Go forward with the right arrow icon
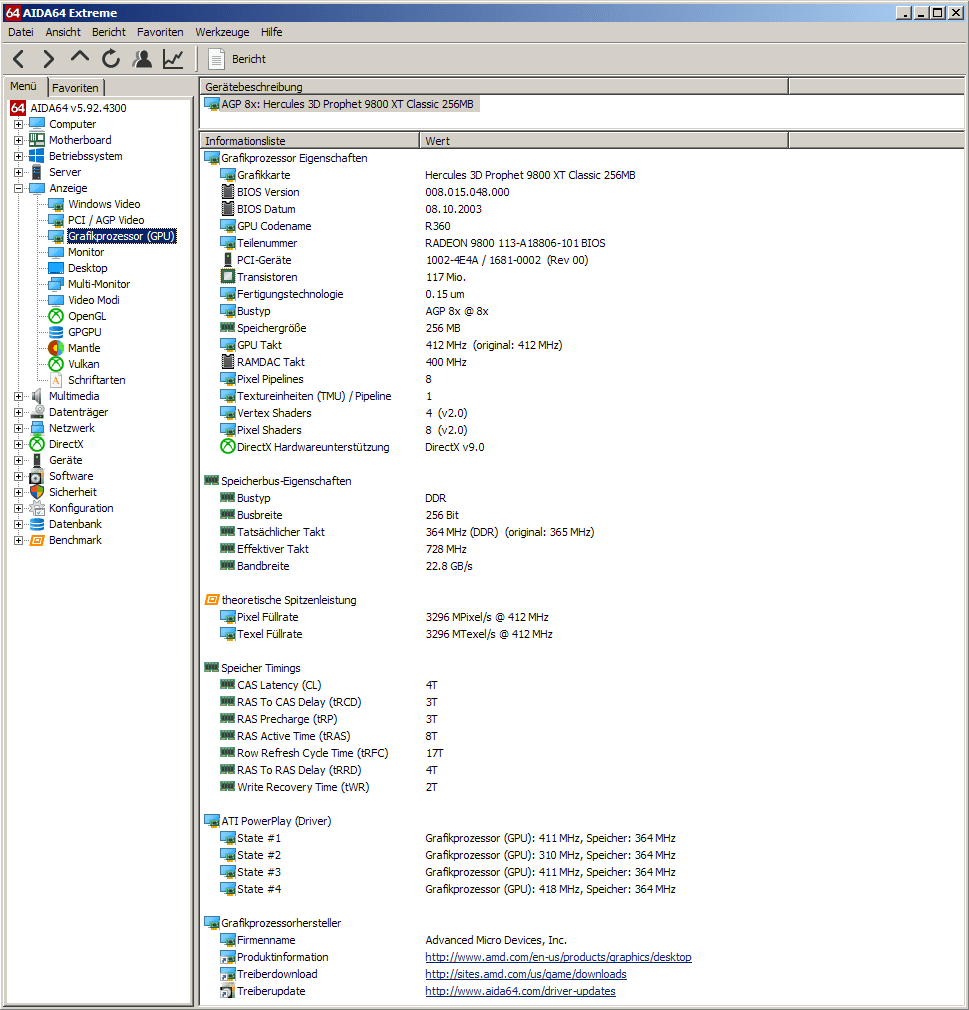The image size is (969, 1010). point(48,59)
